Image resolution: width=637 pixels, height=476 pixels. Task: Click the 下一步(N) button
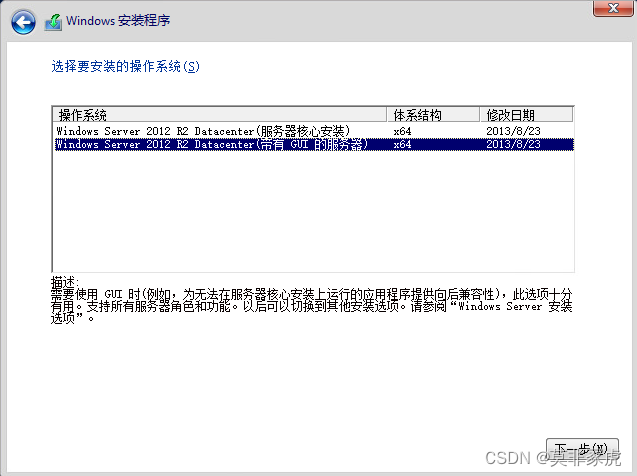[x=582, y=449]
